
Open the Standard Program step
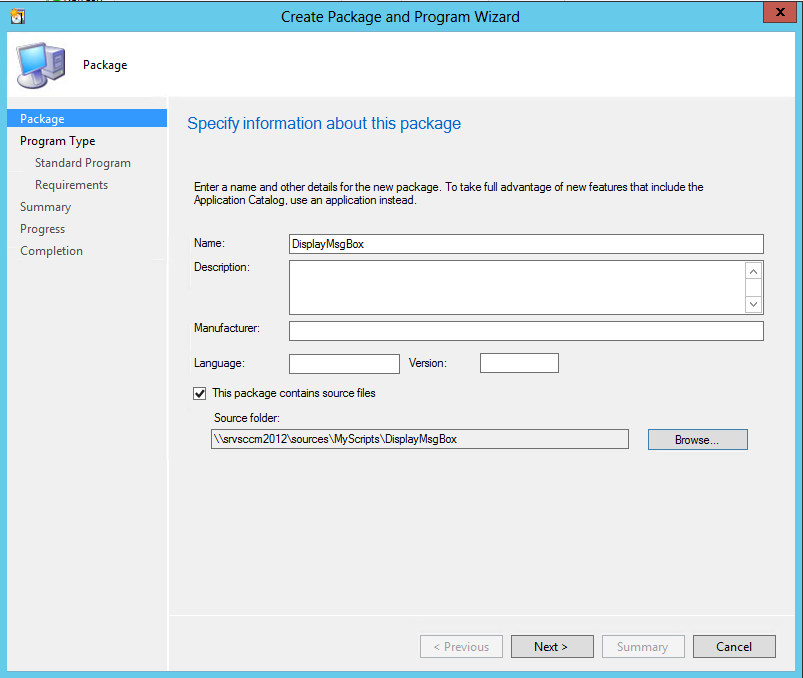click(x=82, y=163)
